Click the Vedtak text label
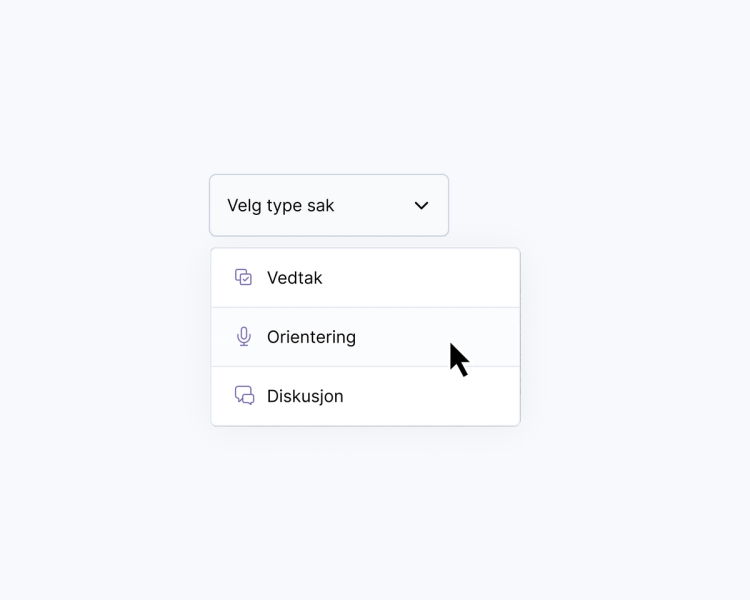 [x=295, y=278]
